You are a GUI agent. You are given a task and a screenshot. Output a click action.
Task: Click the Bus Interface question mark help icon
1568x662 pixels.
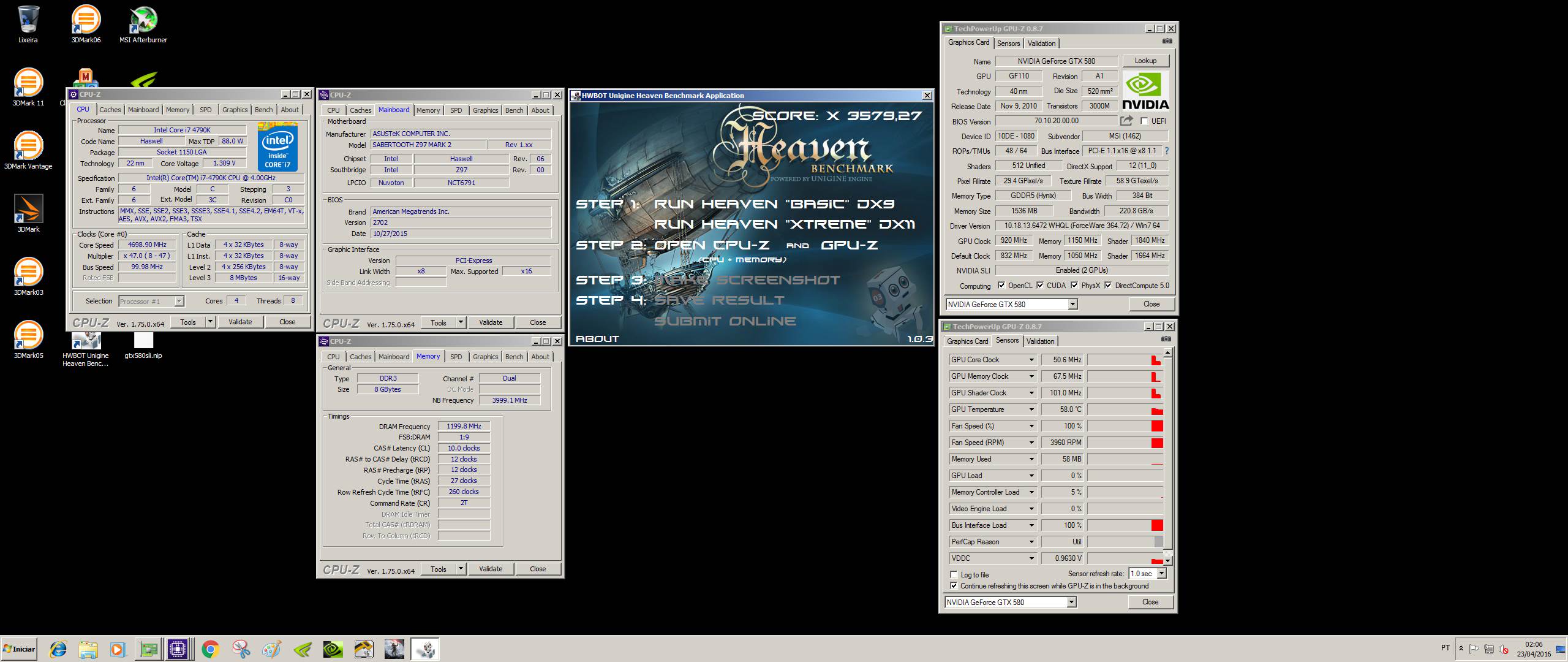click(x=1166, y=151)
